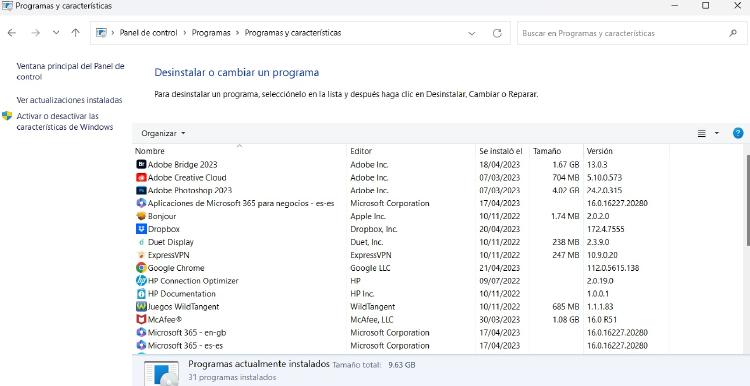Click the WildTangent editor cell
The height and width of the screenshot is (386, 750).
point(373,307)
